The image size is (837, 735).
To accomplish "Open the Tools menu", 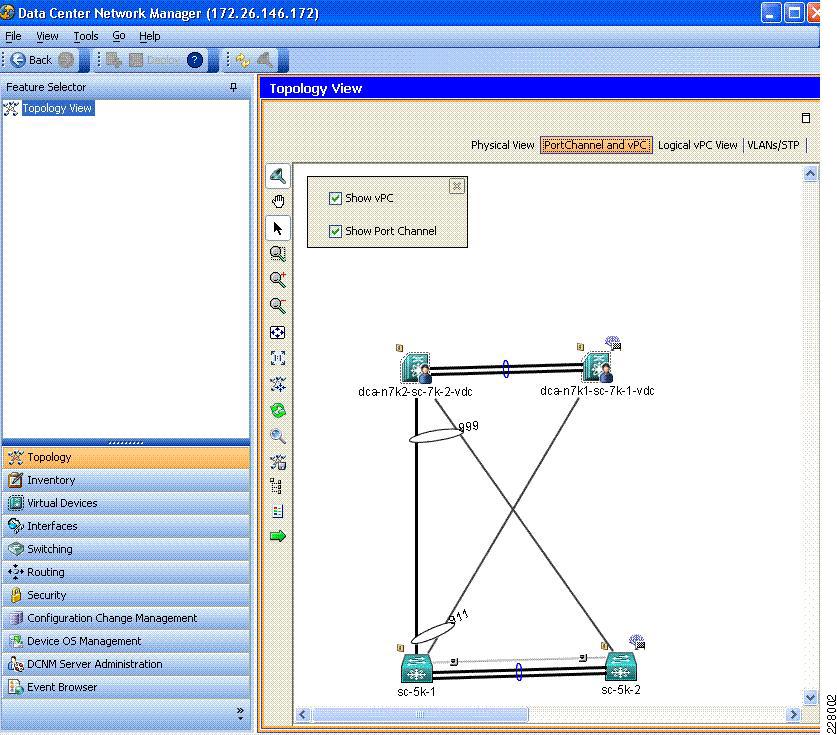I will 85,36.
